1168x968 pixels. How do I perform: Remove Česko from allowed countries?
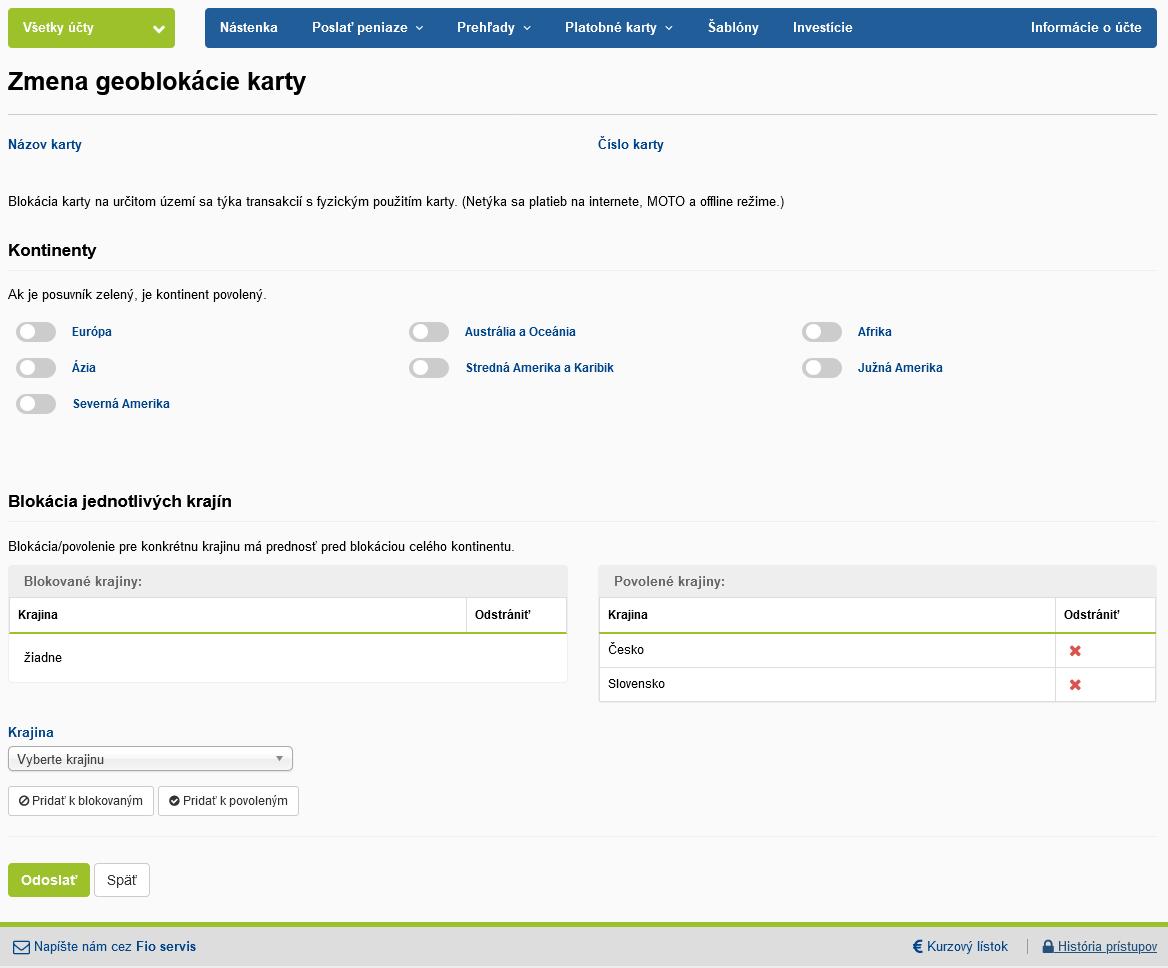(1075, 651)
